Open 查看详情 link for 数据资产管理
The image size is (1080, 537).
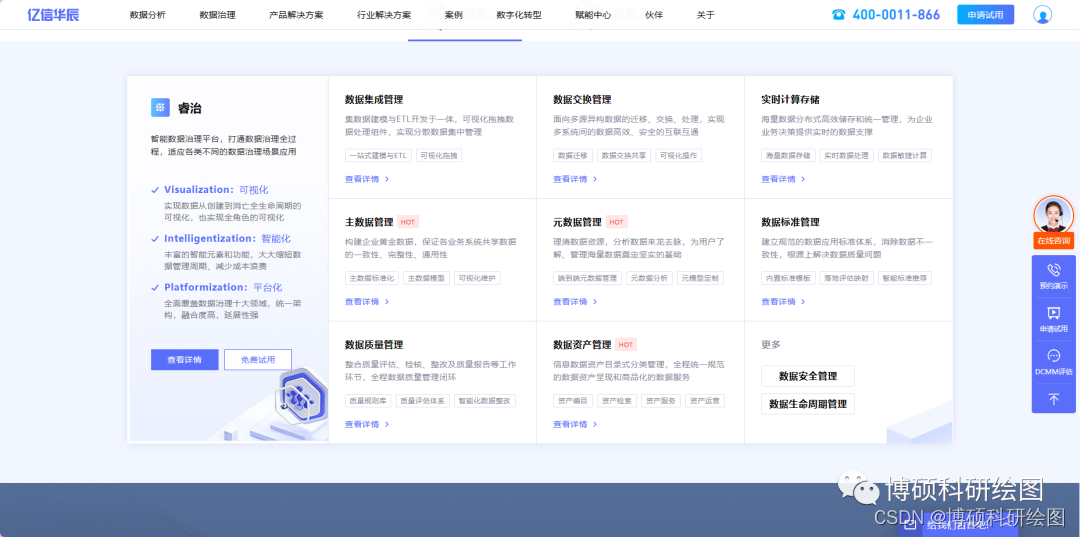tap(570, 424)
